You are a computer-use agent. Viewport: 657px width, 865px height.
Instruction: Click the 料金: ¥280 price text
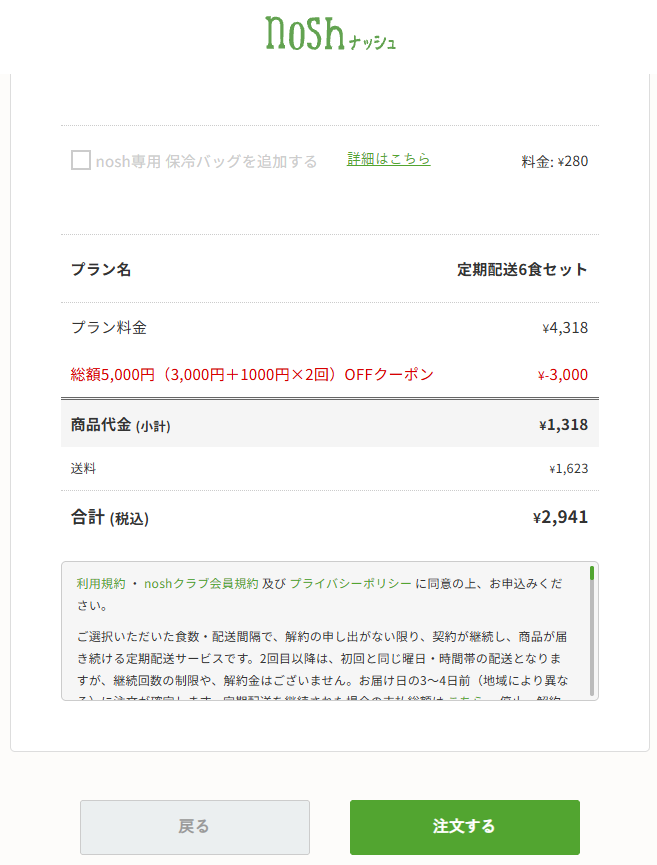(554, 162)
